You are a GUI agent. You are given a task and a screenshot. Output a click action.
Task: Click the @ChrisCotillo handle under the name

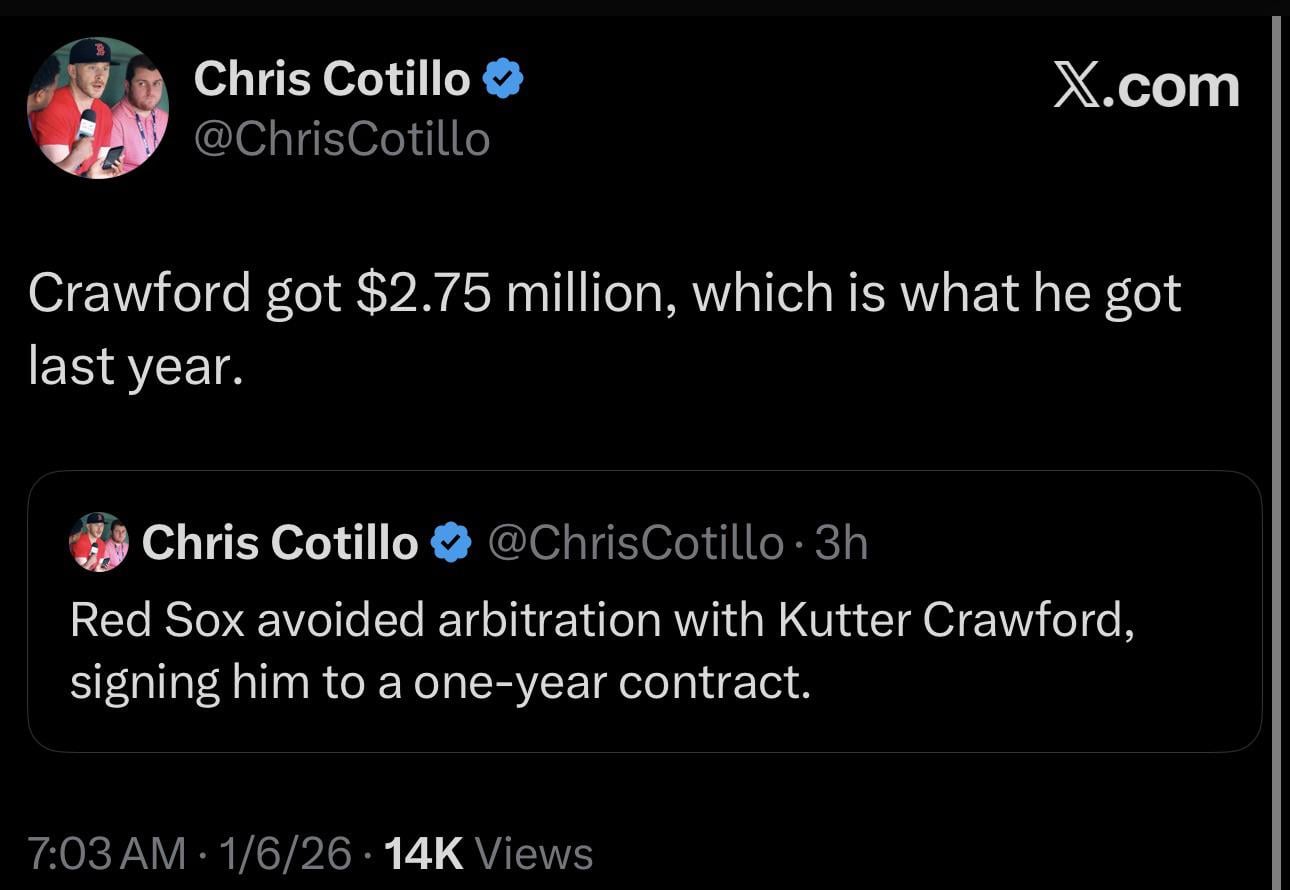342,139
